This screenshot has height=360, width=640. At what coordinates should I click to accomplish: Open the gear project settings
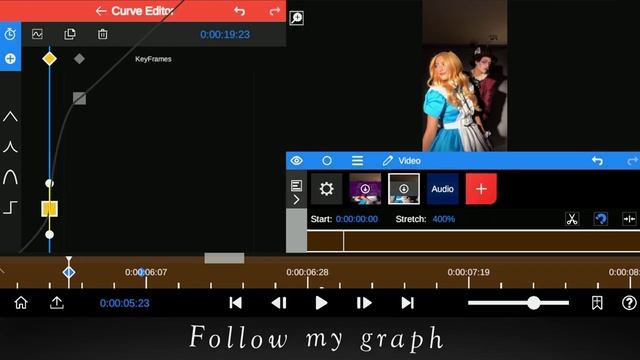[x=327, y=189]
